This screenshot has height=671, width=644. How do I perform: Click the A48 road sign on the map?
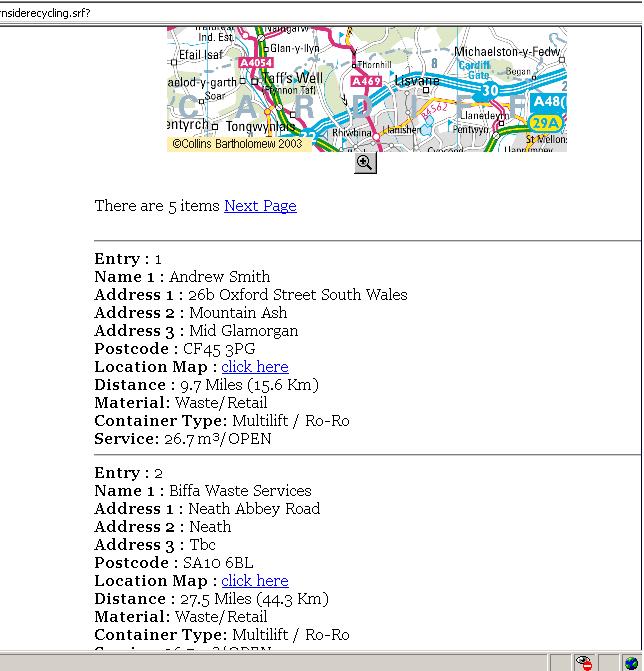pyautogui.click(x=549, y=102)
